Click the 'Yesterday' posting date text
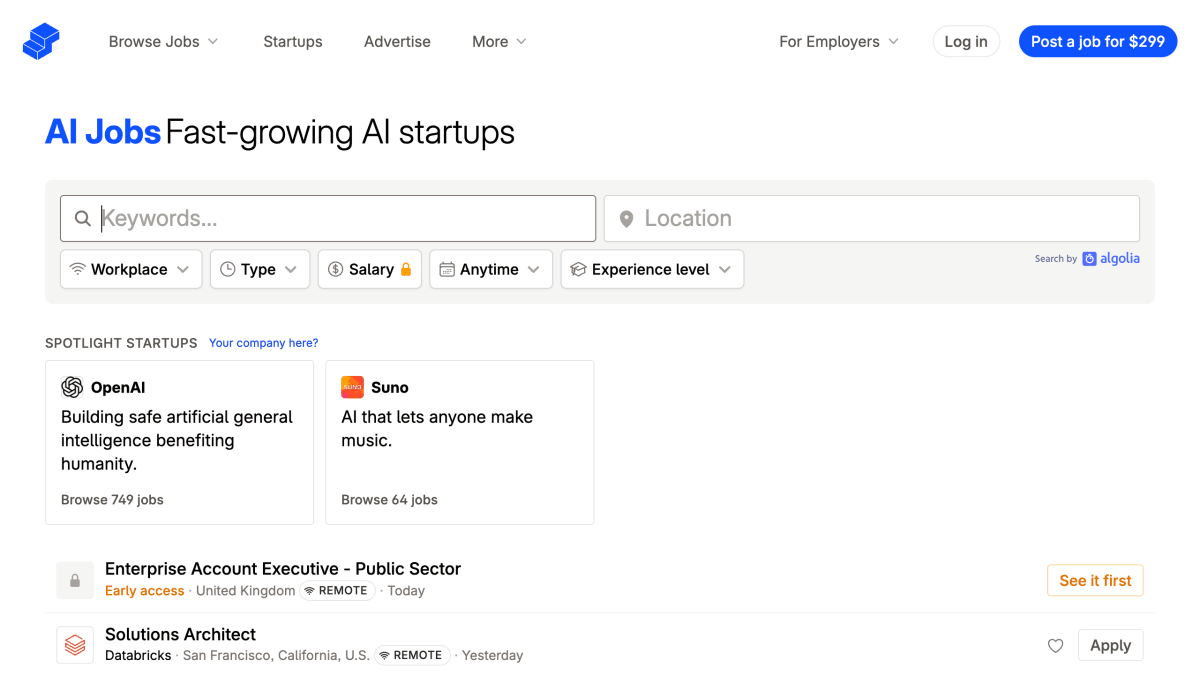 tap(492, 655)
